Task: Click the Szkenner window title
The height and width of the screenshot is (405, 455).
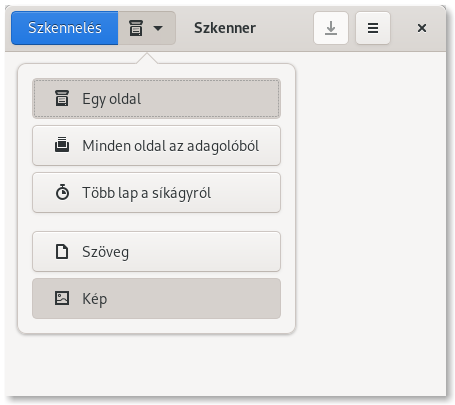Action: click(225, 28)
